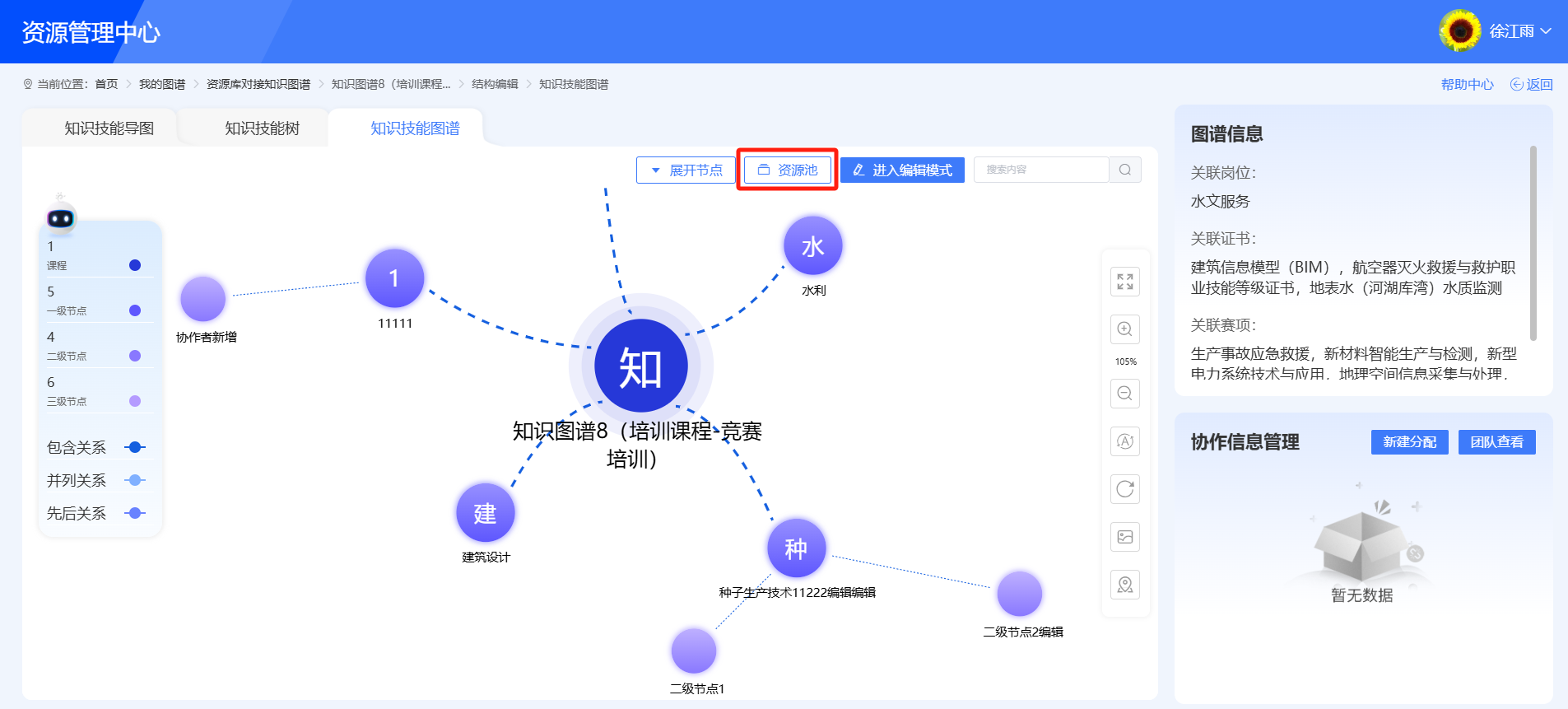Toggle 三级节点 legend dot
The image size is (1568, 709).
[135, 401]
